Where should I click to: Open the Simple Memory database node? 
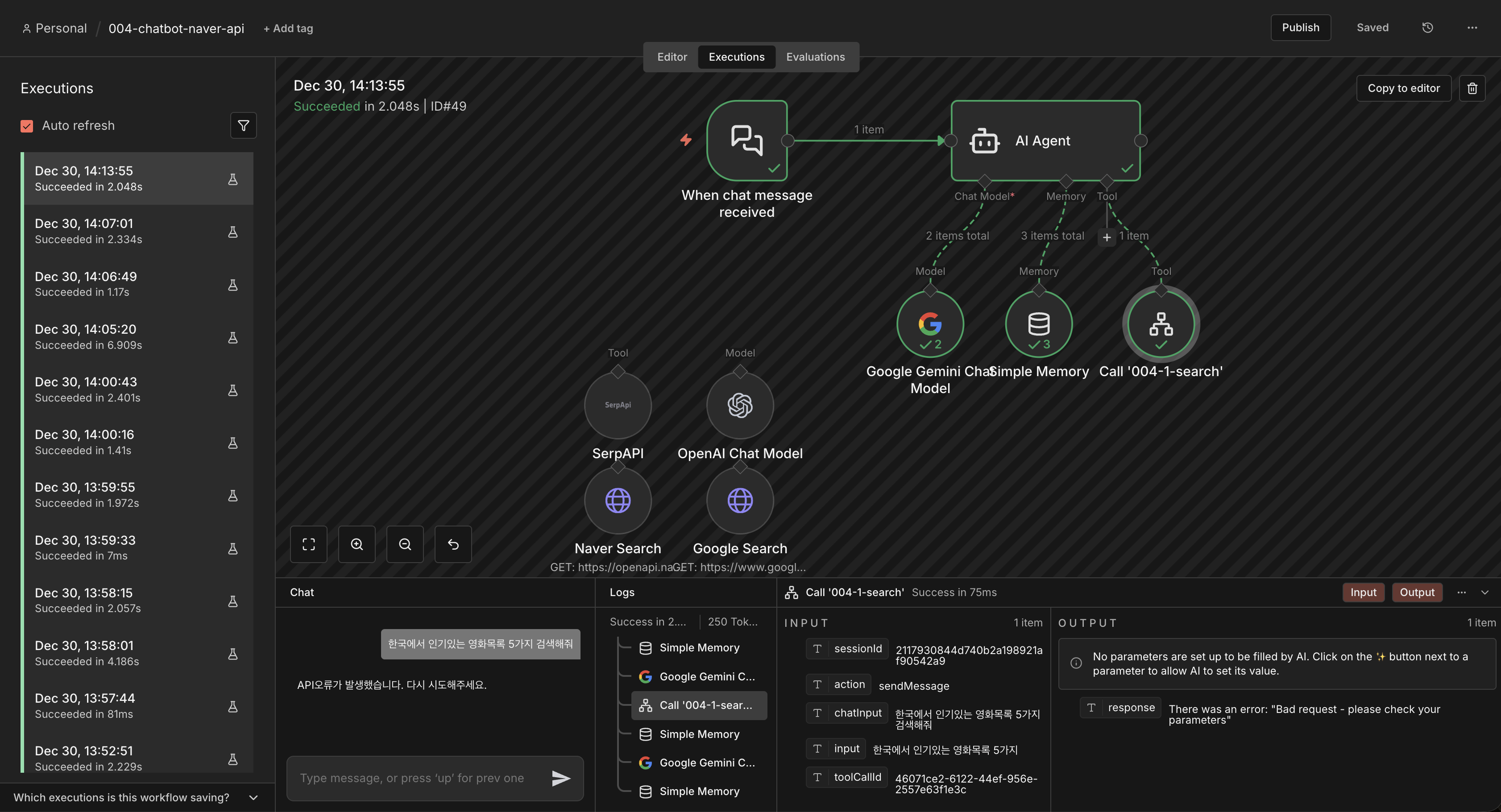(x=1038, y=324)
